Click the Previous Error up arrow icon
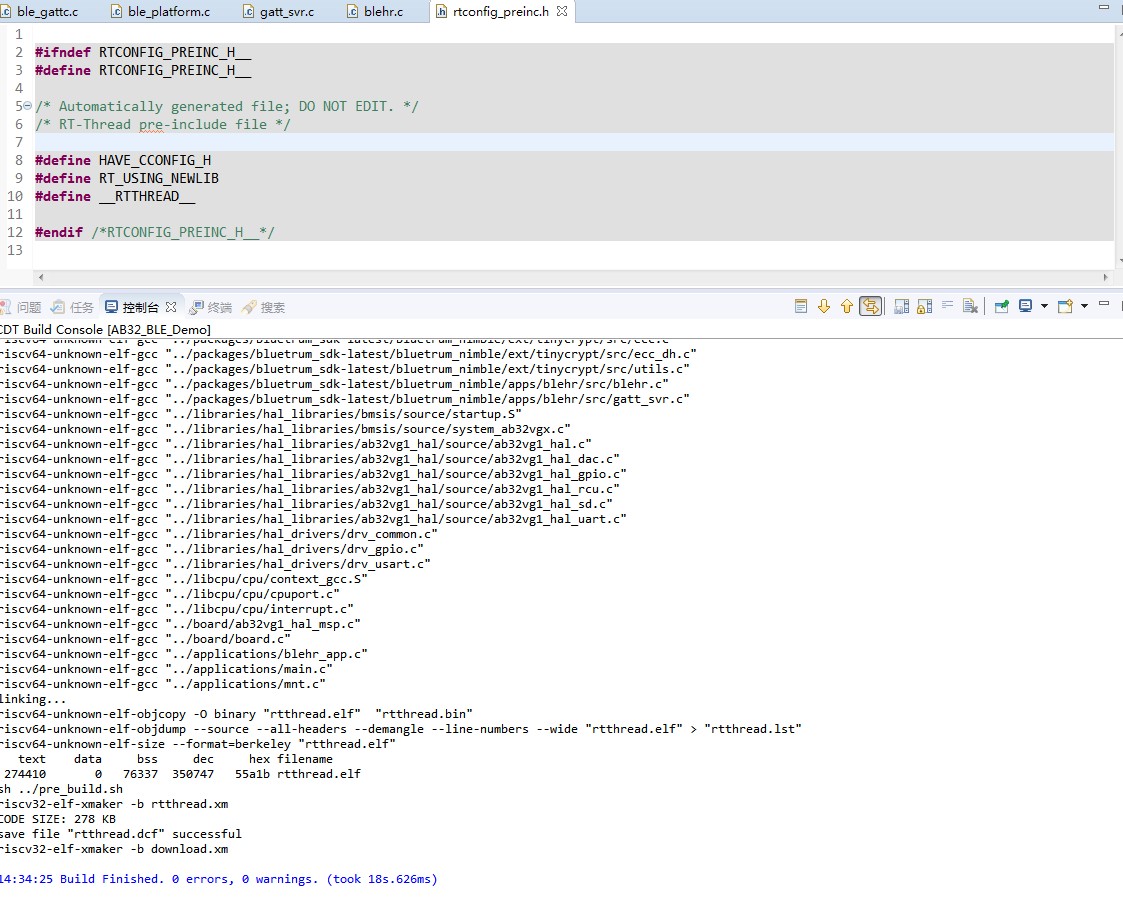 pos(847,306)
